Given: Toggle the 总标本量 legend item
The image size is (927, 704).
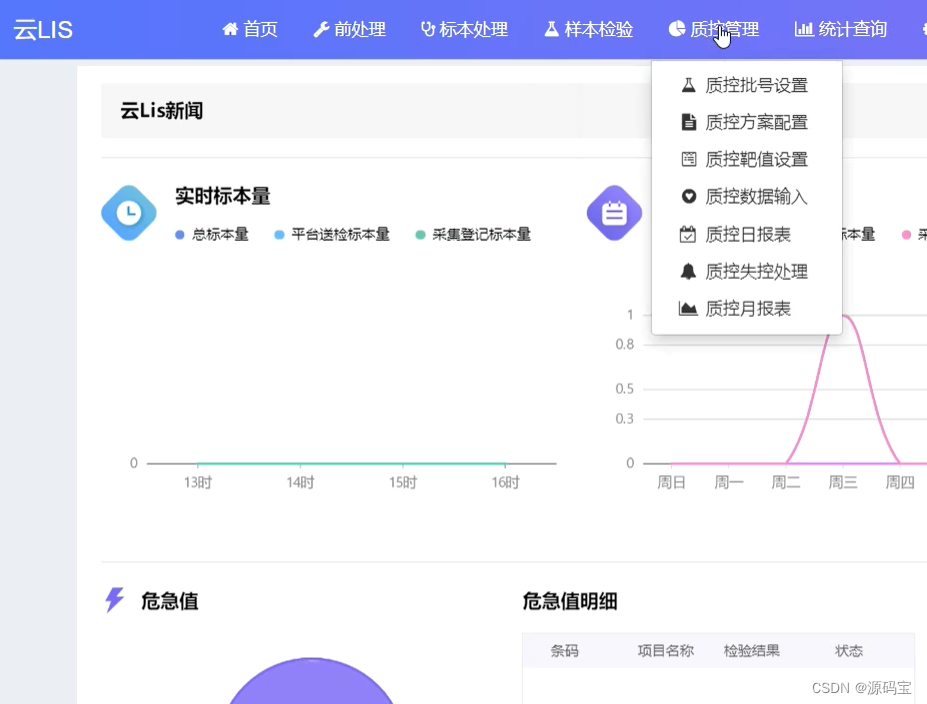Looking at the screenshot, I should (209, 234).
